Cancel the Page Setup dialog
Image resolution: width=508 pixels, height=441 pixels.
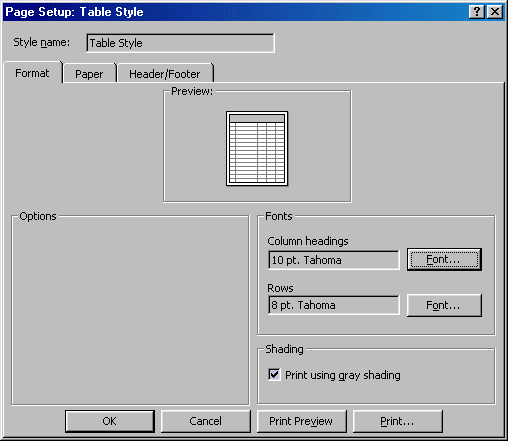click(x=206, y=421)
